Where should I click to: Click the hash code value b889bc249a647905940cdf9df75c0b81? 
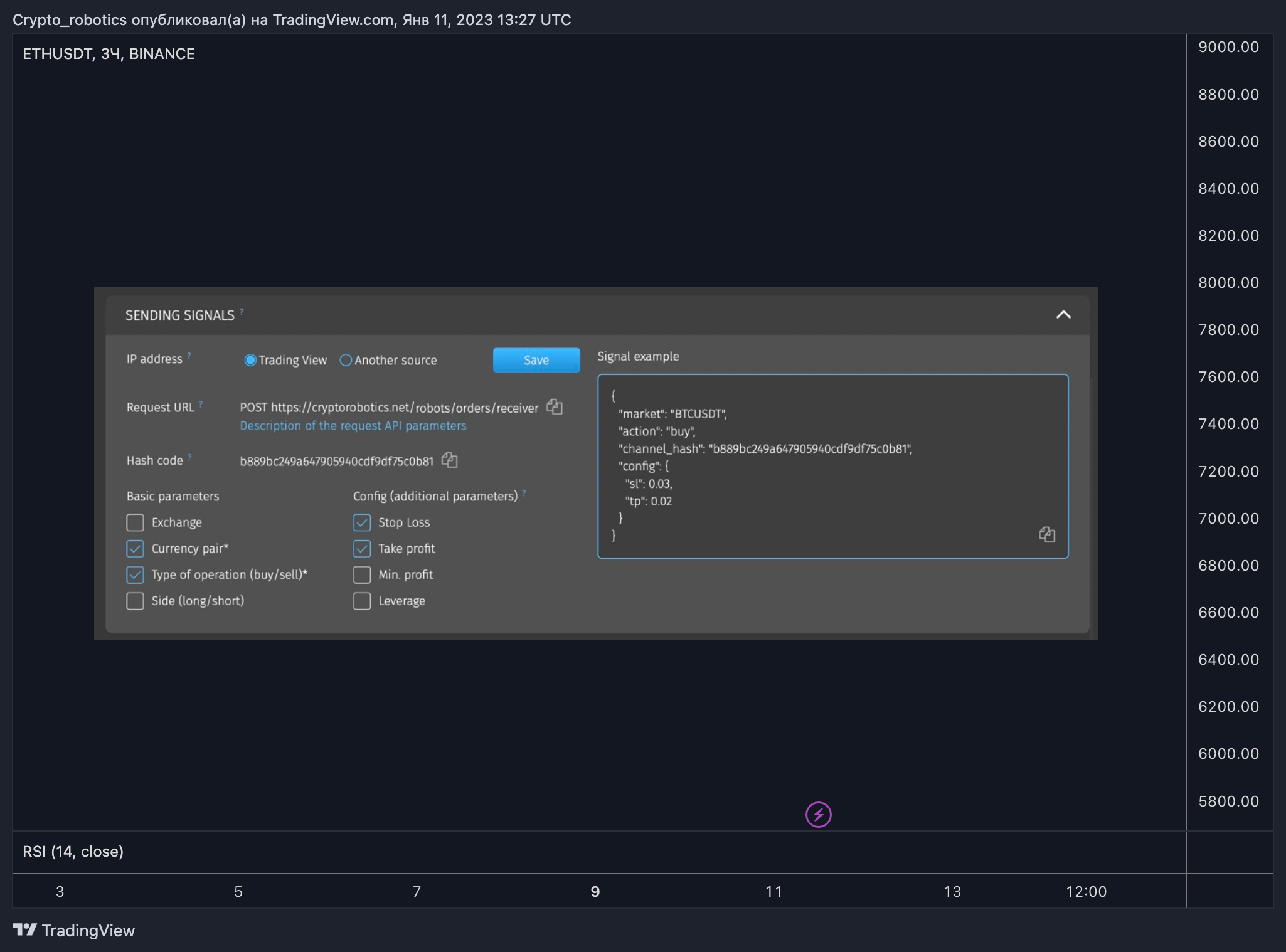(x=337, y=461)
